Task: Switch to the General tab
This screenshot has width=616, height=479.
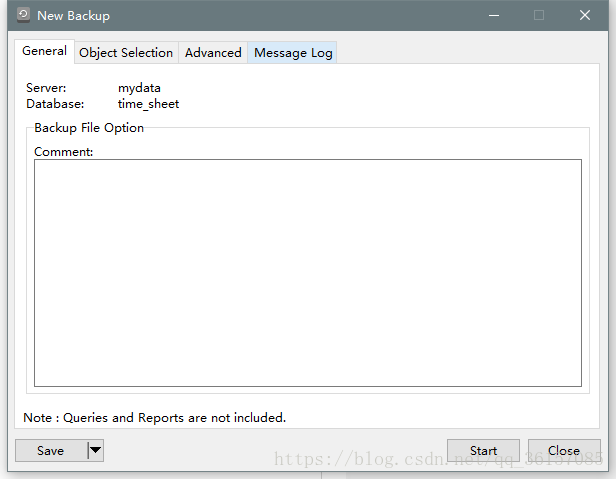Action: [44, 51]
